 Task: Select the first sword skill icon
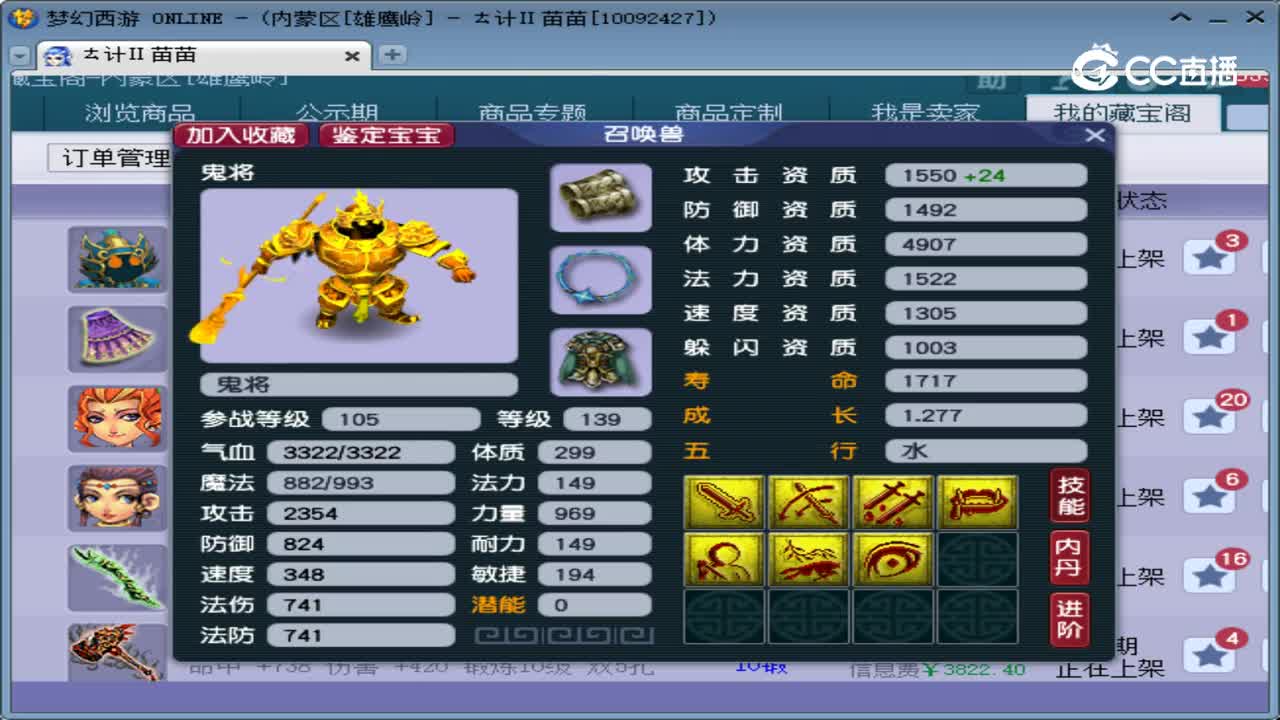click(724, 502)
